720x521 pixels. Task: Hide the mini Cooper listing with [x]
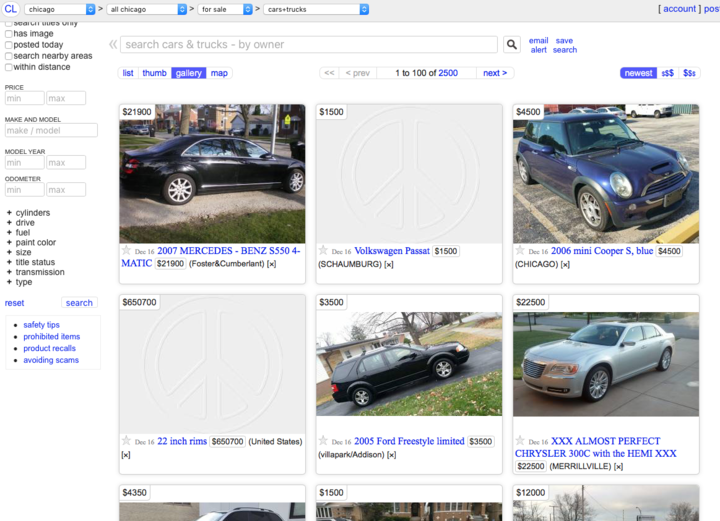point(565,264)
